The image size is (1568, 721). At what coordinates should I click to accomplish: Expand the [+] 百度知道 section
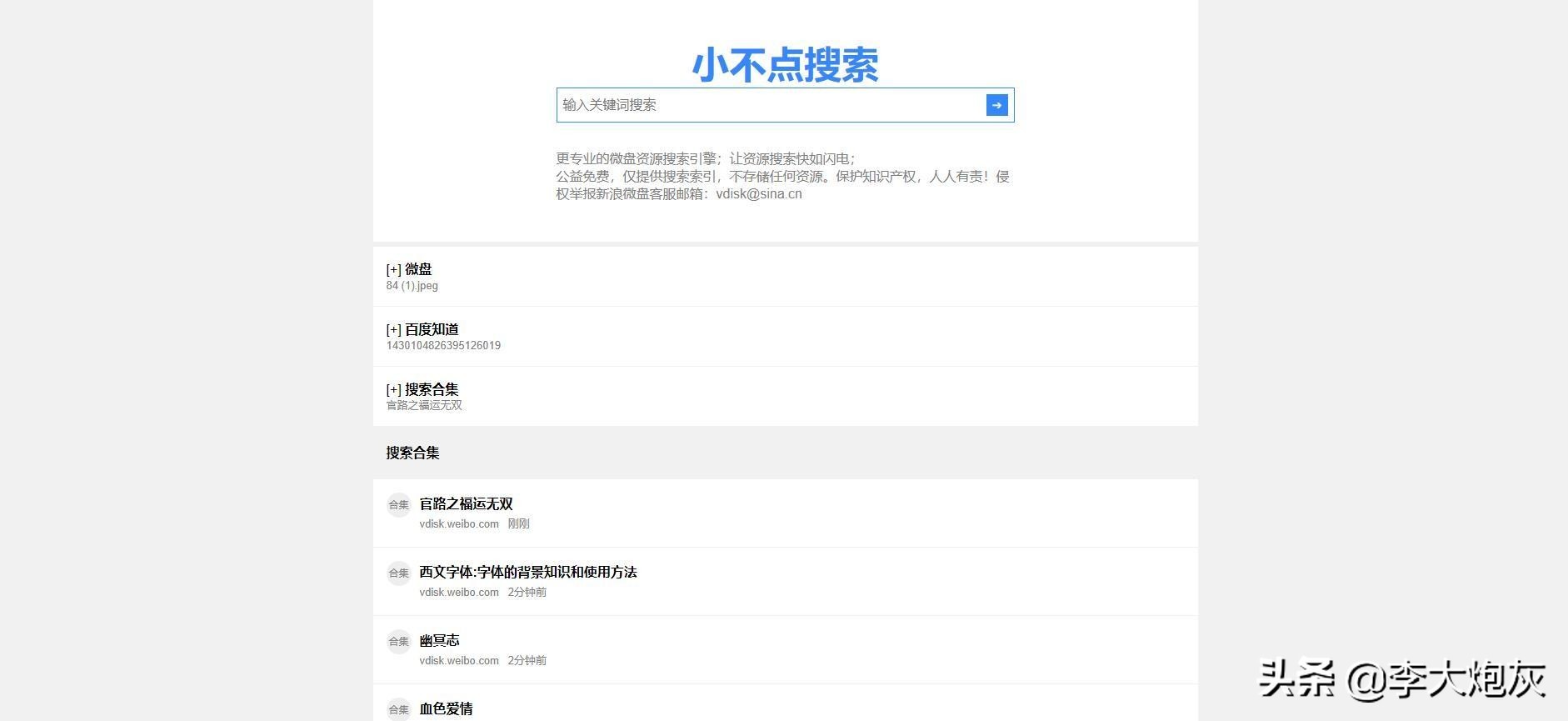(x=422, y=329)
